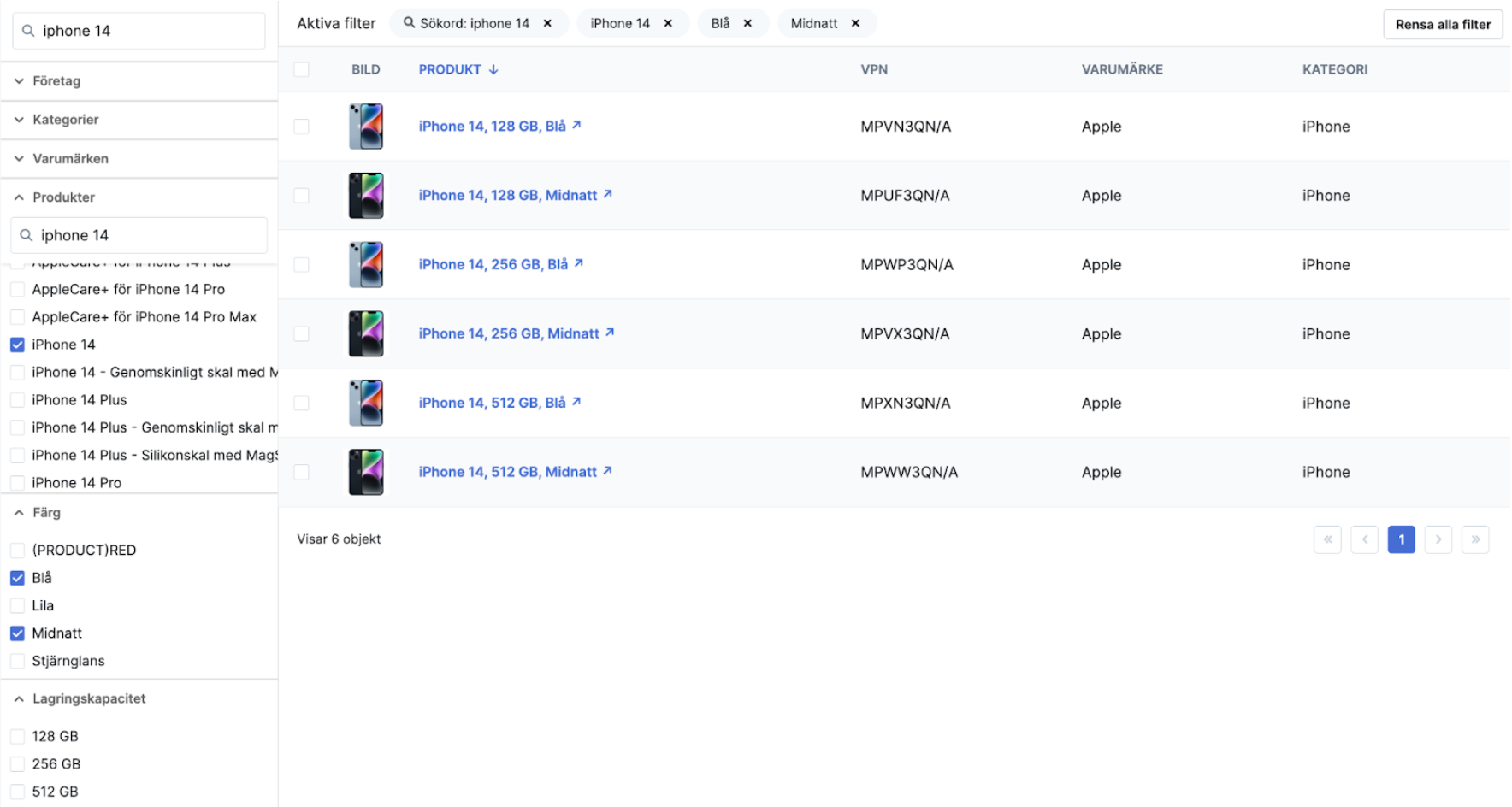The image size is (1512, 807).
Task: Open thumbnail of iPhone 14, 512 GB, Midnatt
Action: click(366, 473)
